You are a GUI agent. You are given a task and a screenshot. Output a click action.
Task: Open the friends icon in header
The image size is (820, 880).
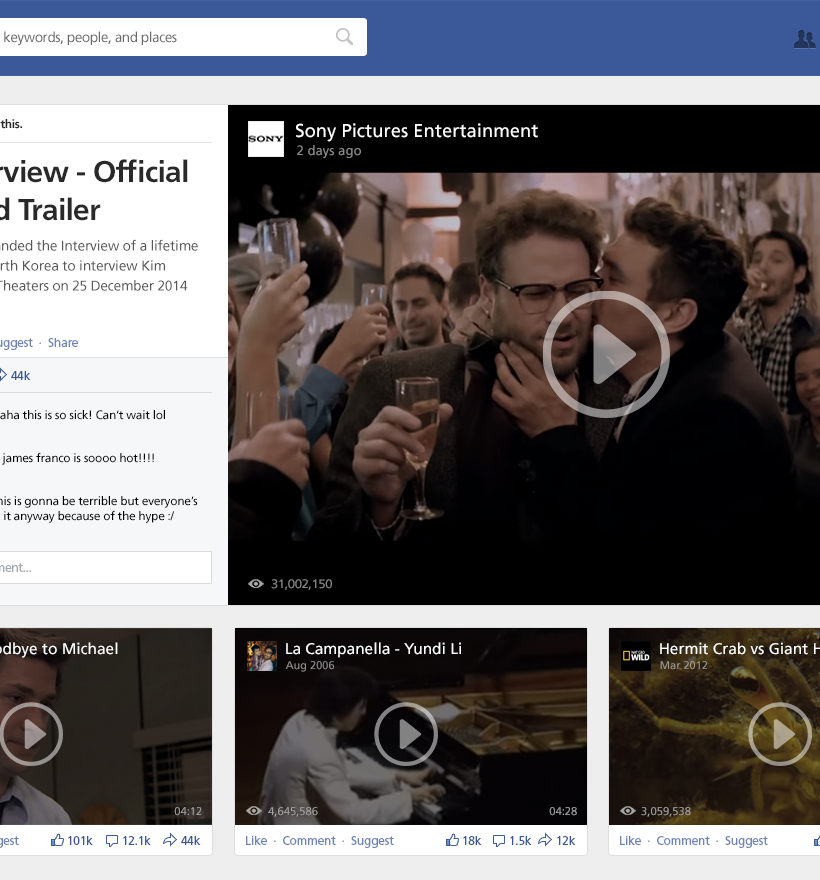pos(804,39)
